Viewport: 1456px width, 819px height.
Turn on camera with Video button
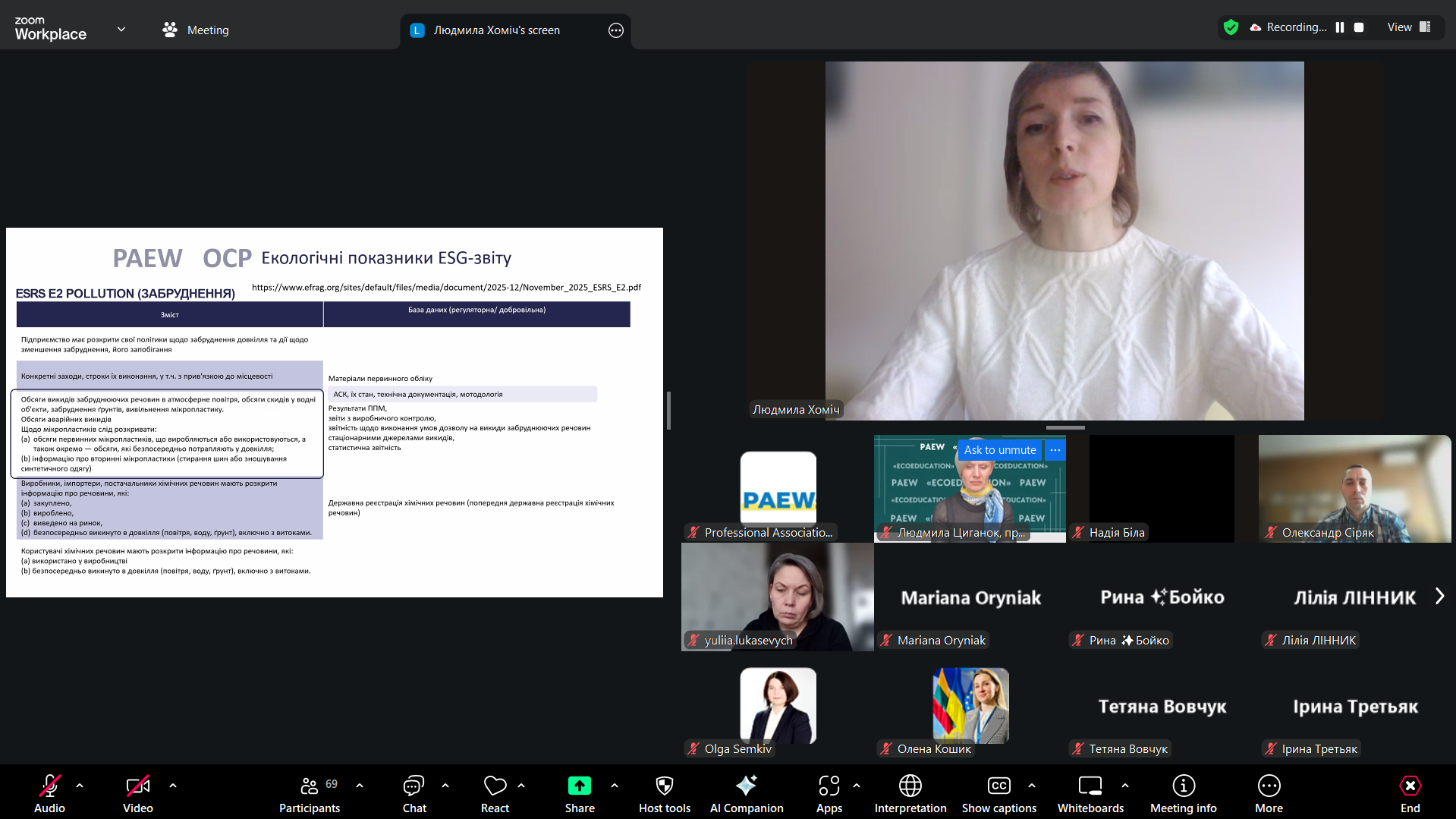point(137,793)
